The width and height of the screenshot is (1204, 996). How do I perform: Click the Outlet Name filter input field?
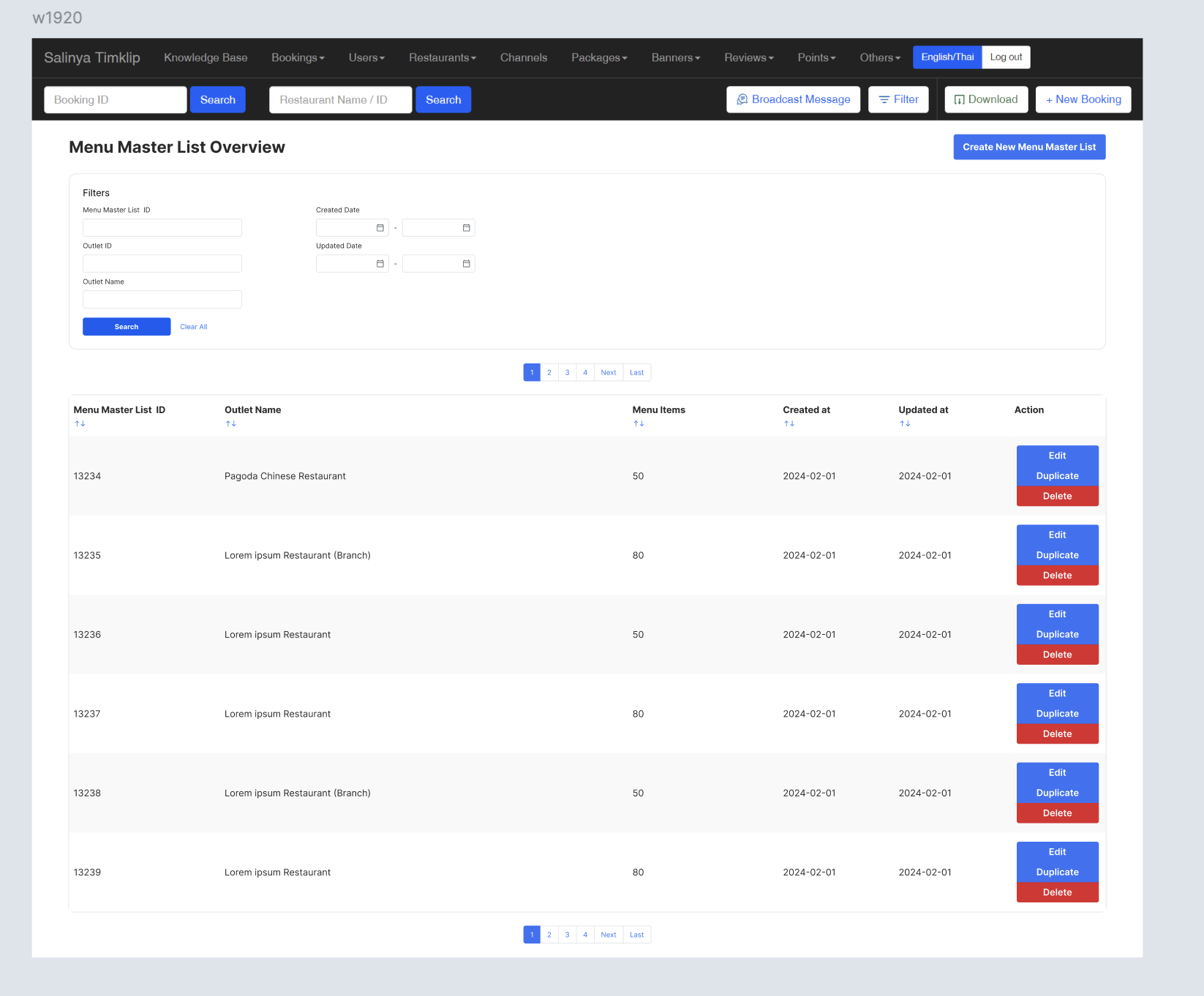pos(162,300)
